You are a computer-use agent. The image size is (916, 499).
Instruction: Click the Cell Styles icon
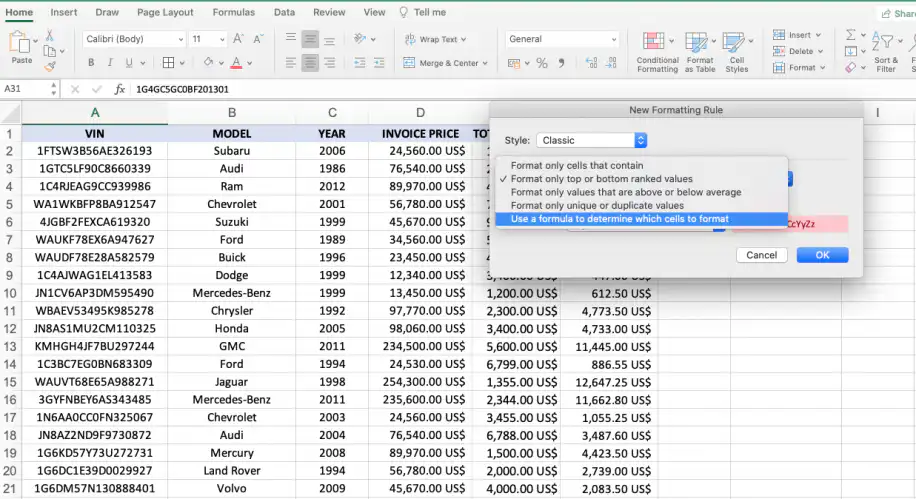(x=733, y=42)
